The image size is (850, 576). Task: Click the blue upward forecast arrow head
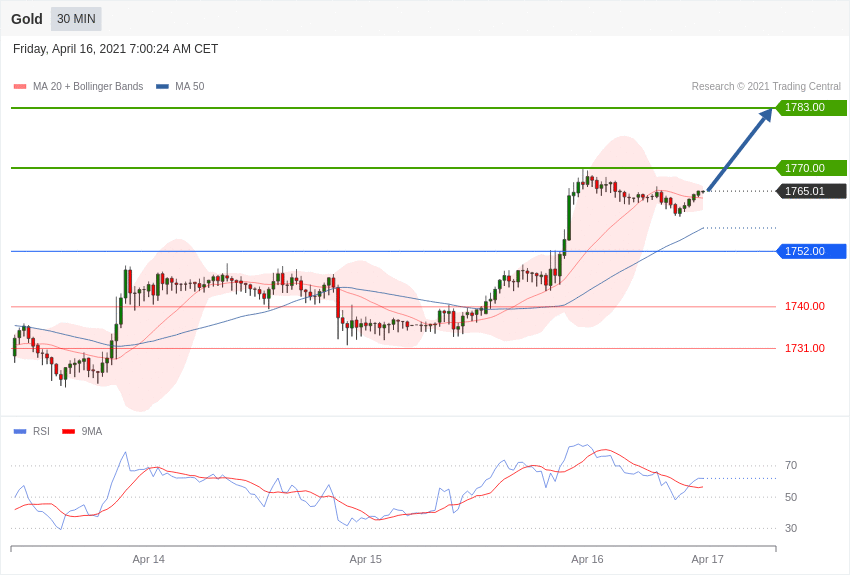point(765,116)
